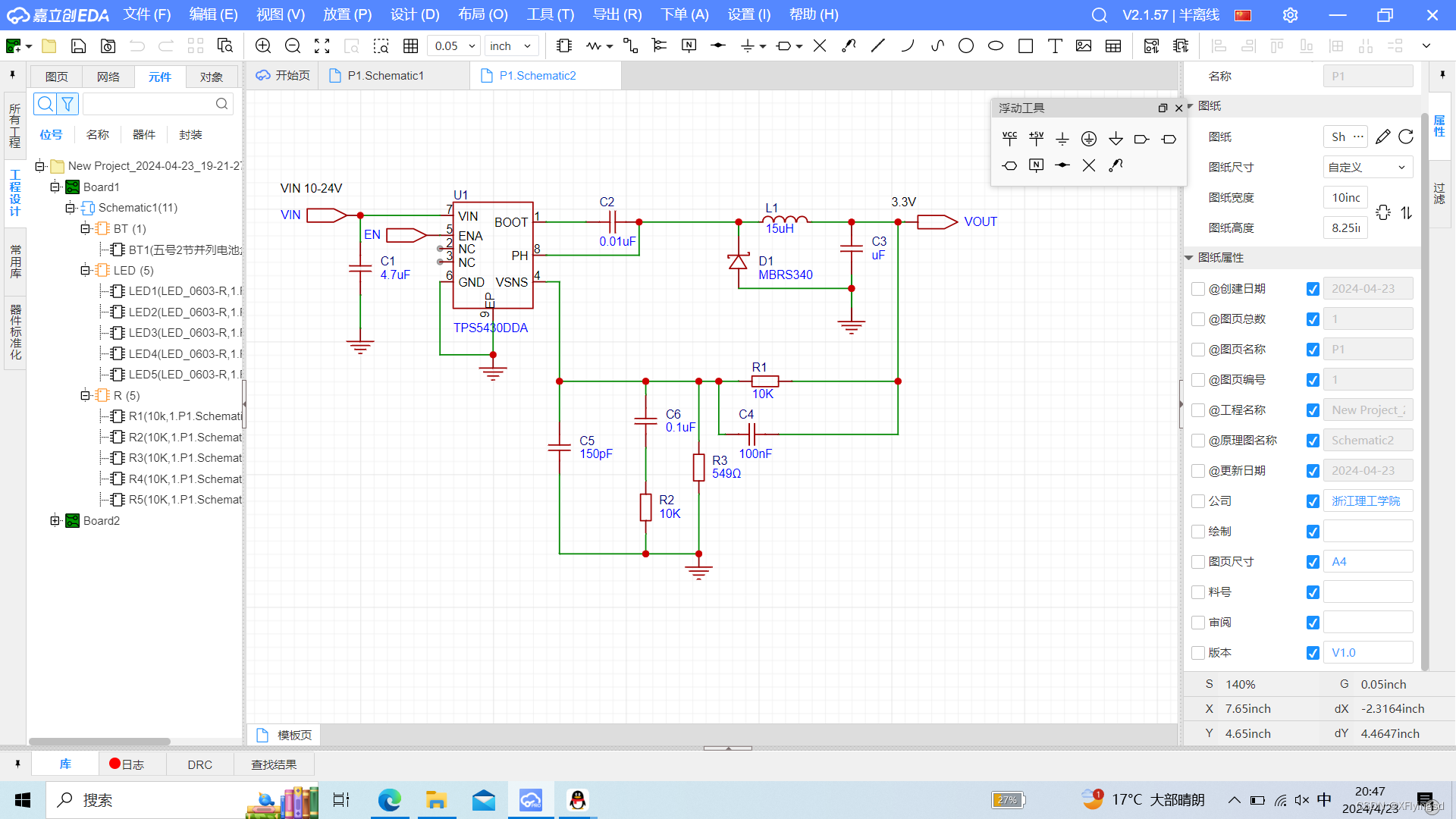Uncheck the blue checkbox beside 公司

[1313, 501]
